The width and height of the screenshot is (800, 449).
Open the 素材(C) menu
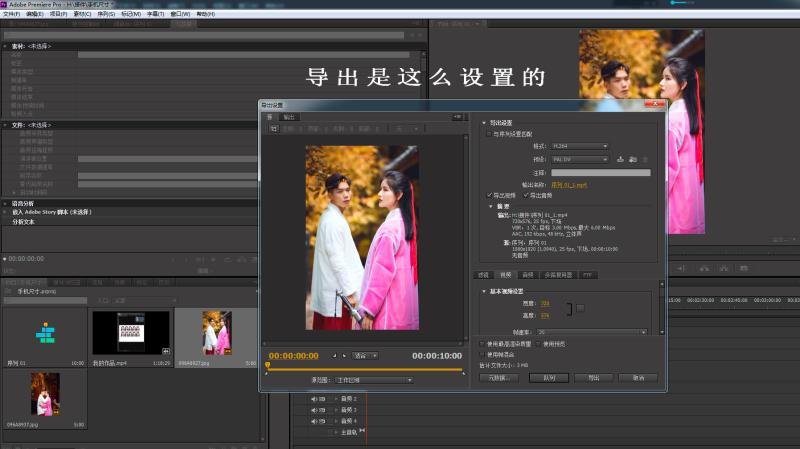82,14
